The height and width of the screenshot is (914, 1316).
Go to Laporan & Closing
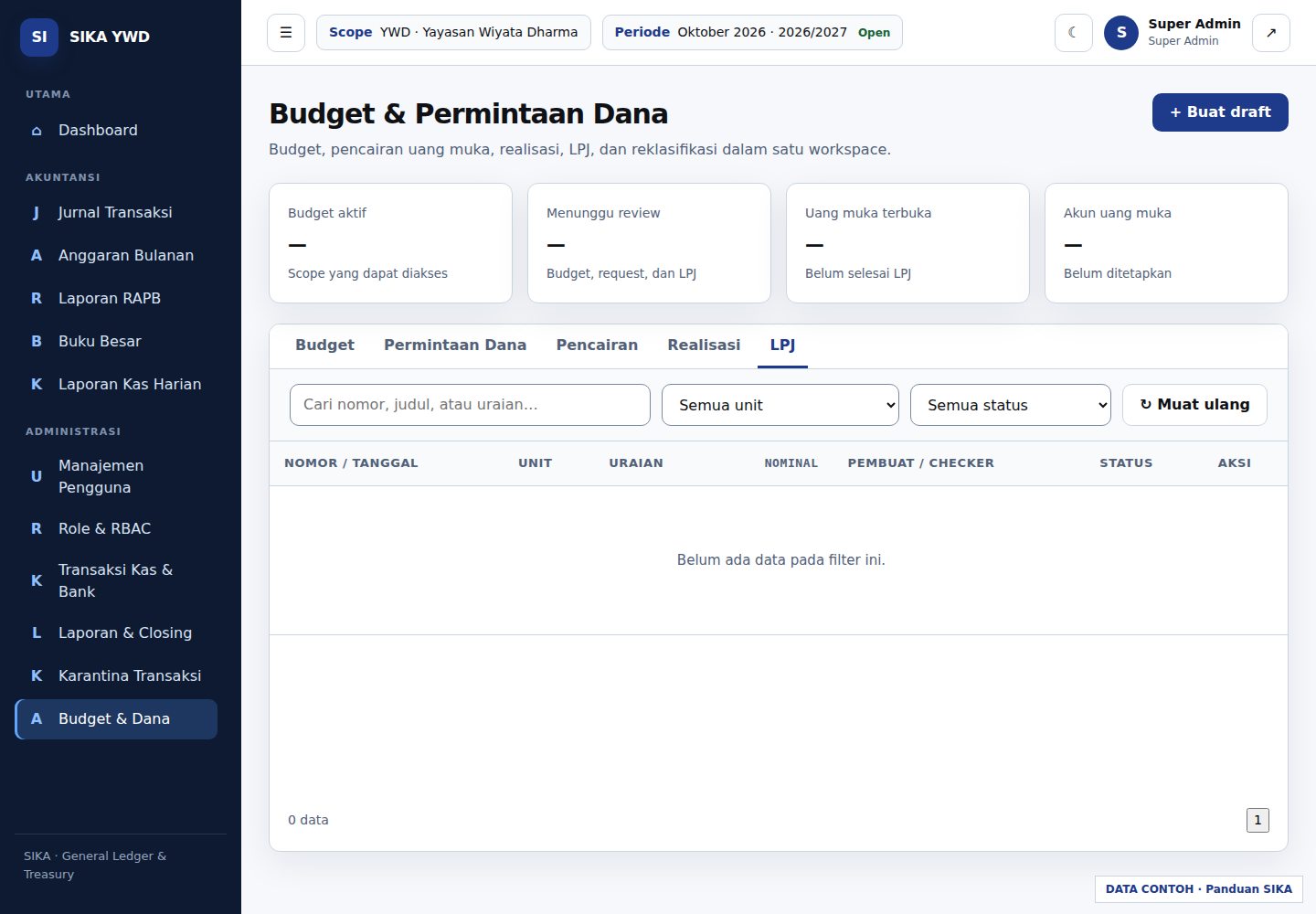(116, 633)
